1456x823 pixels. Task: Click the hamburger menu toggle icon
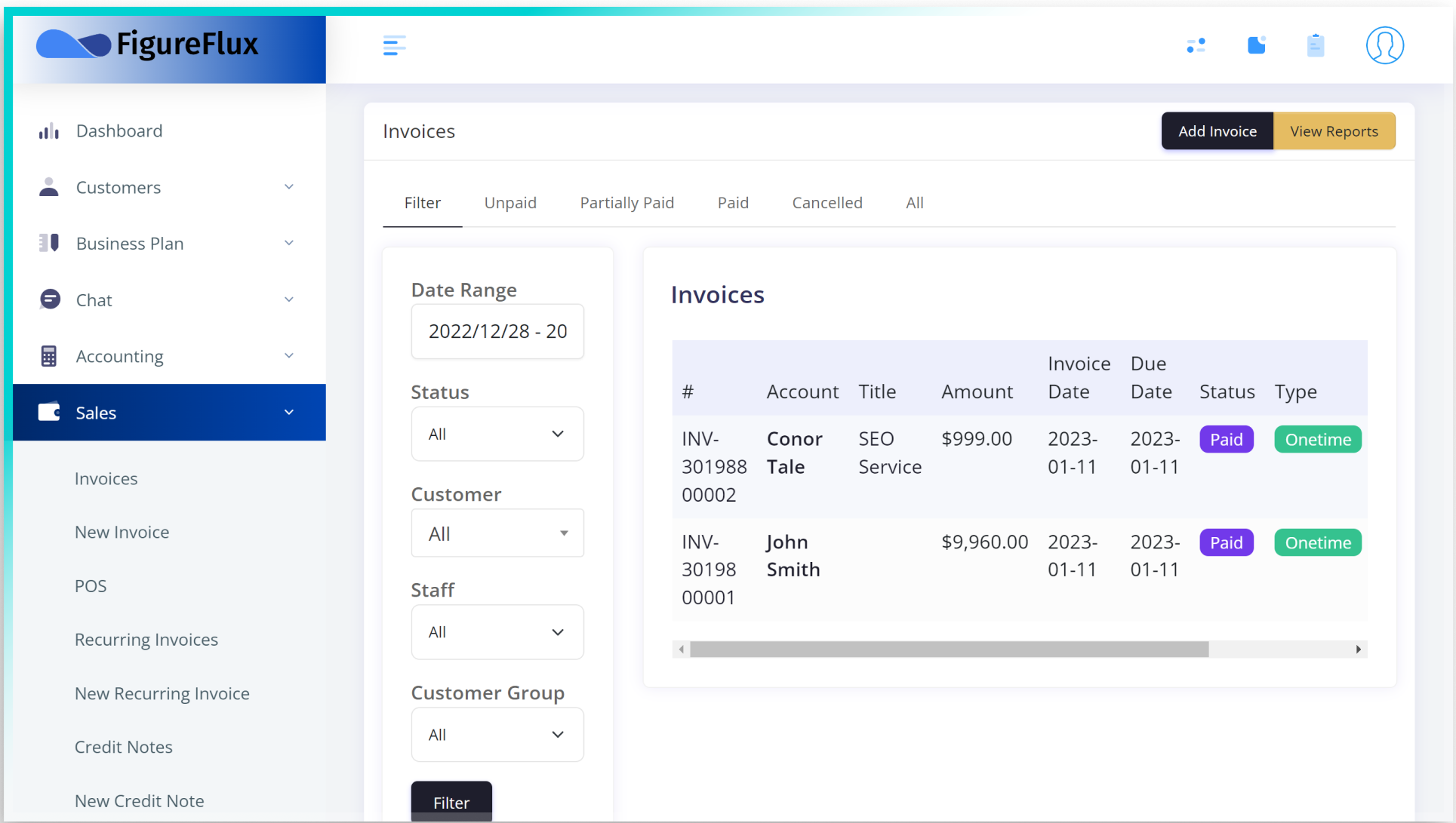tap(394, 45)
